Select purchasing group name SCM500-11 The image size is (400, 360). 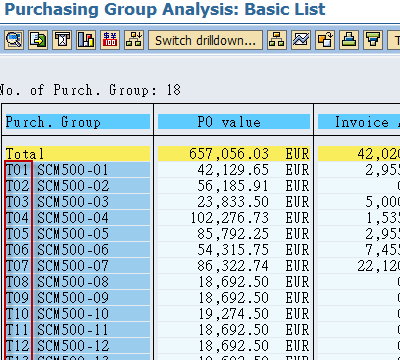point(73,330)
